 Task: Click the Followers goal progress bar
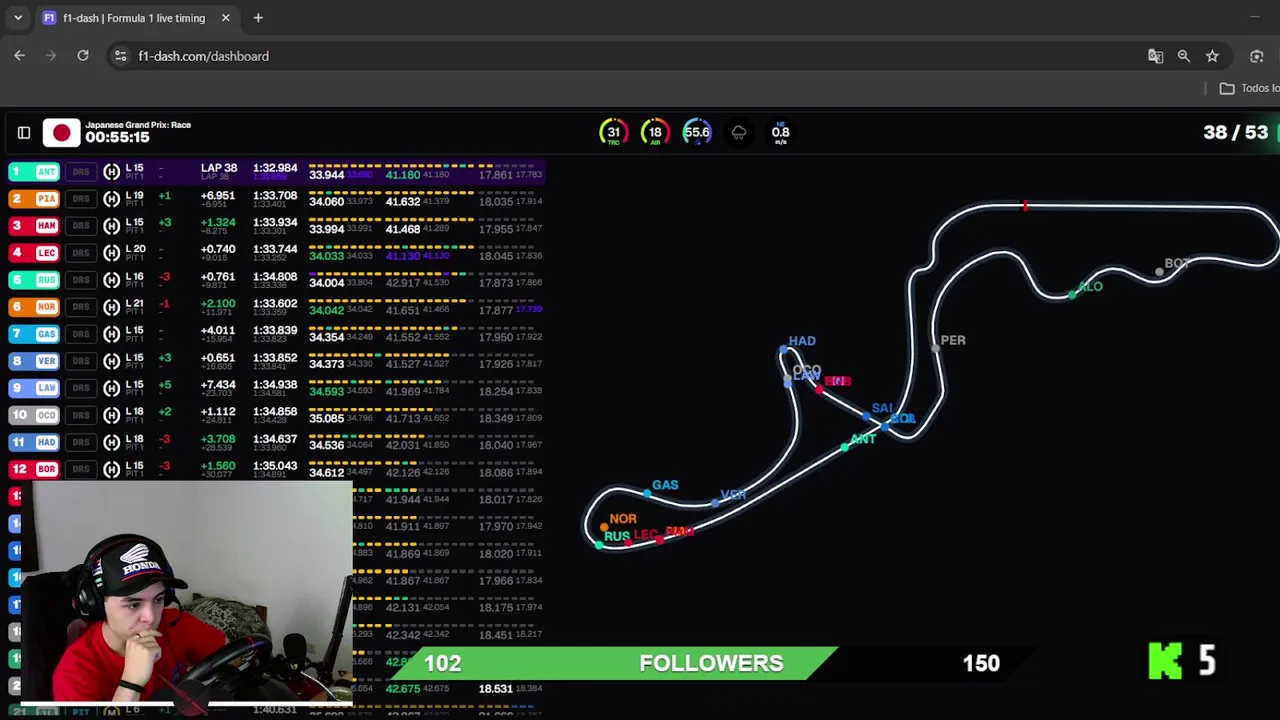pyautogui.click(x=710, y=663)
